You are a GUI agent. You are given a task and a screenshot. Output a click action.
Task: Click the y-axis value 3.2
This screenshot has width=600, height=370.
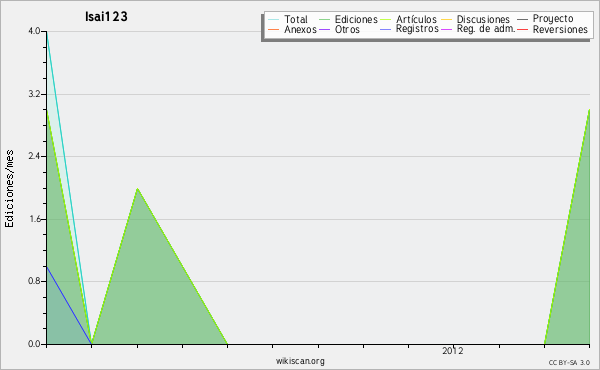pyautogui.click(x=34, y=94)
